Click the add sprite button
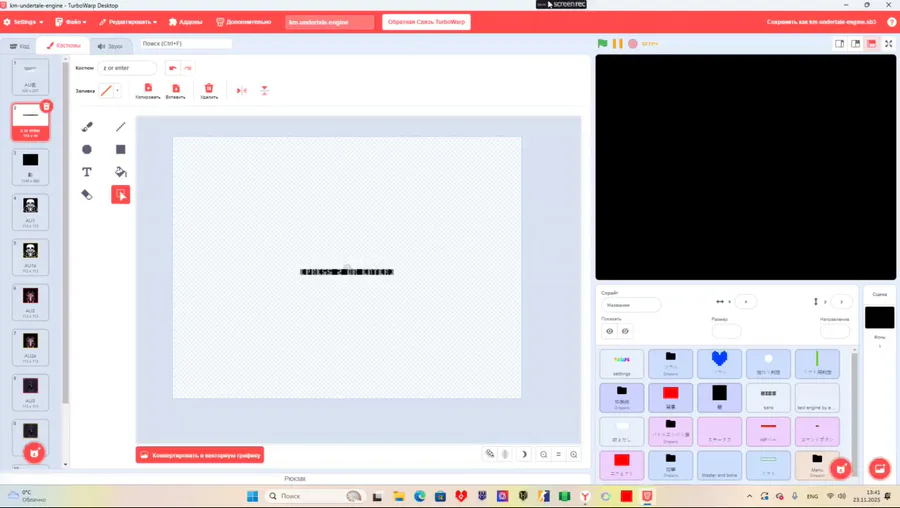 (841, 469)
